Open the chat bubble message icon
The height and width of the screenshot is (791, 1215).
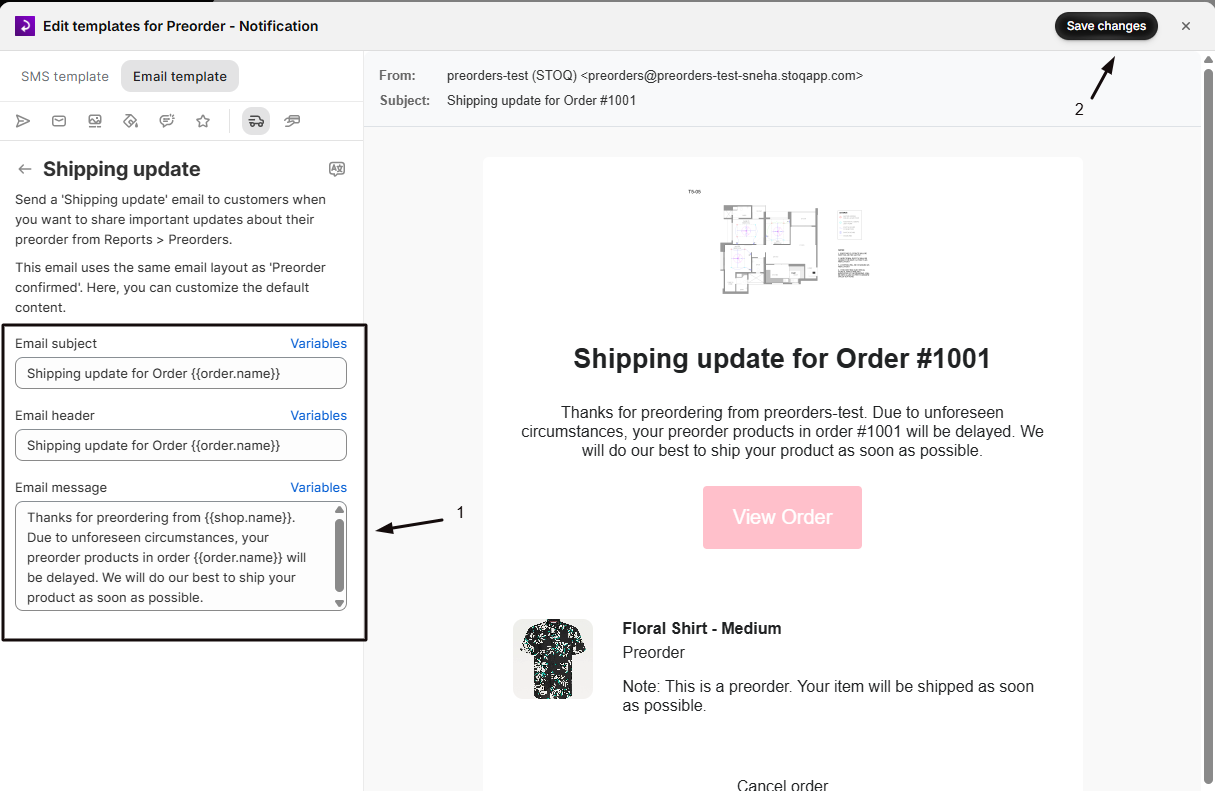point(167,121)
